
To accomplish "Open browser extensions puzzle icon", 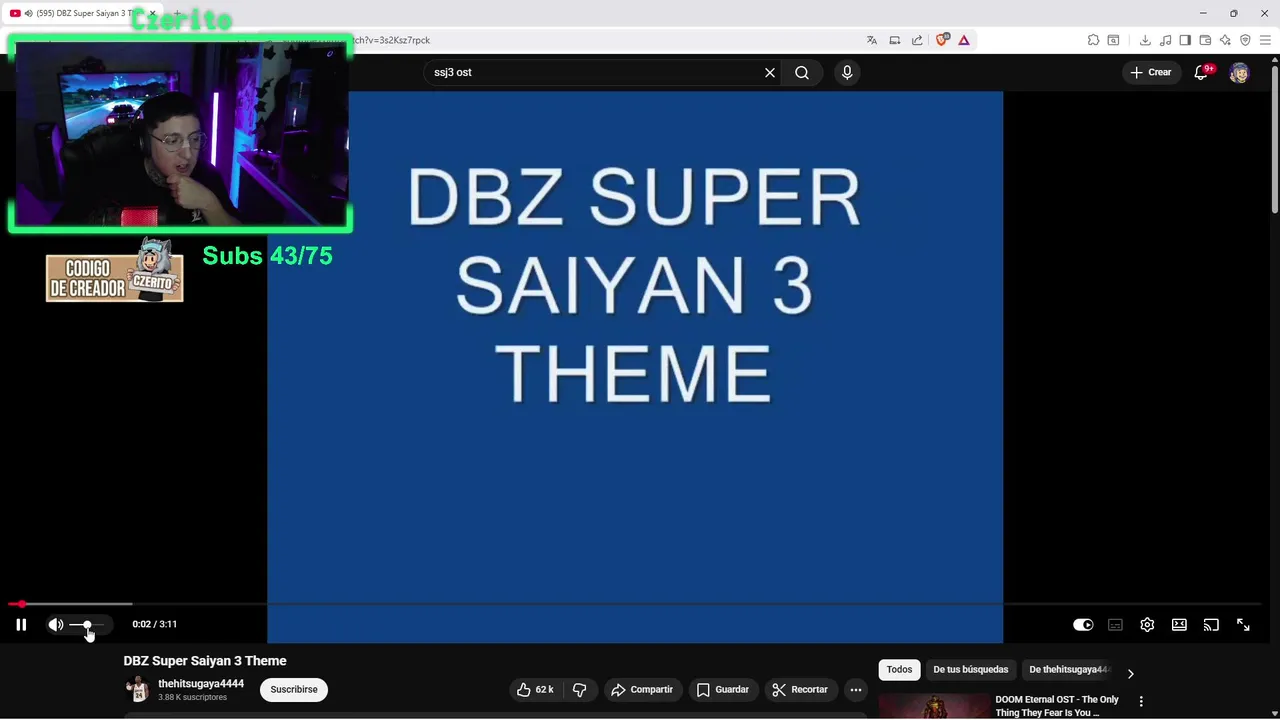I will pos(1093,40).
